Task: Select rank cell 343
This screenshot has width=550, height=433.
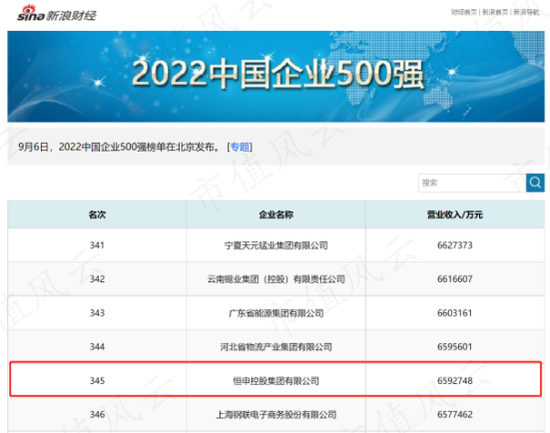Action: click(97, 313)
